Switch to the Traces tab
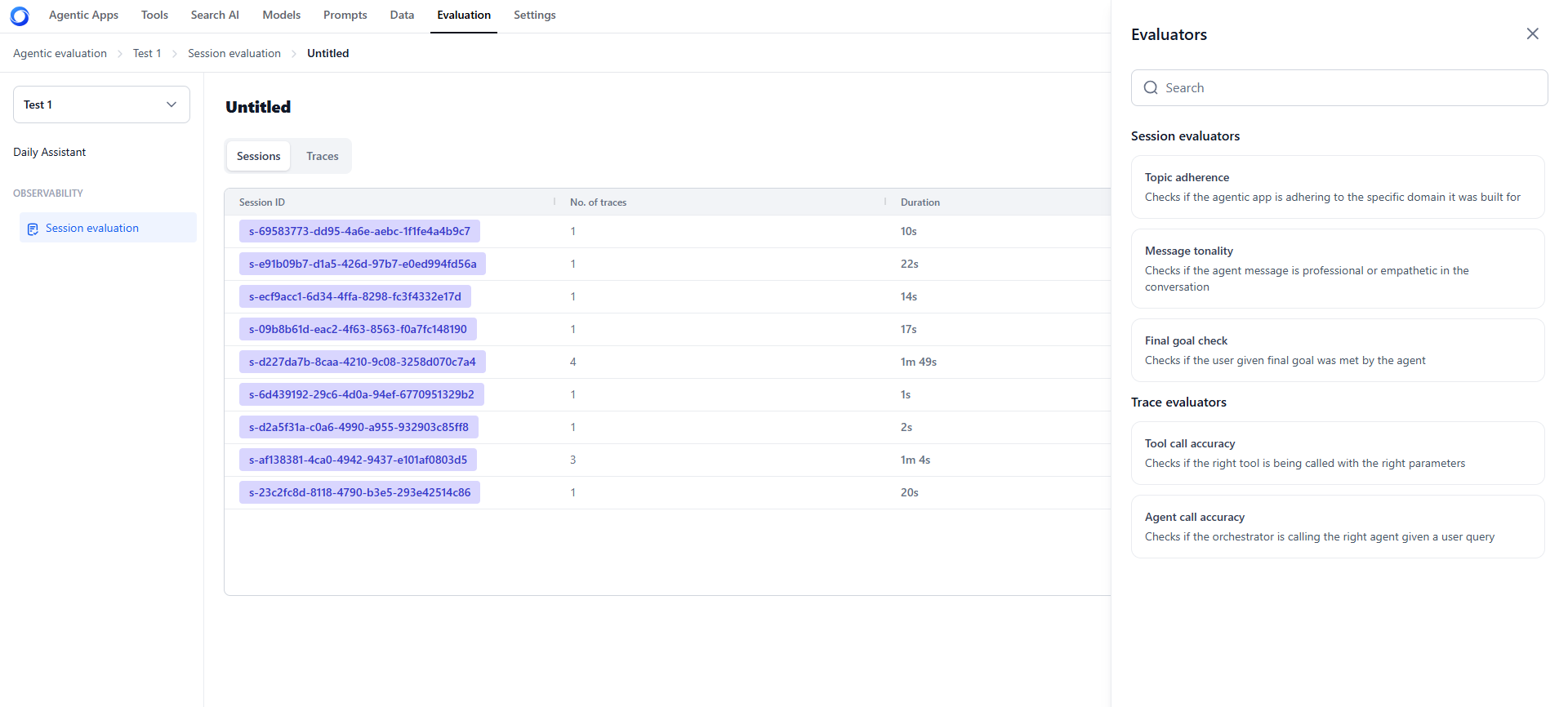The image size is (1568, 707). (x=323, y=156)
